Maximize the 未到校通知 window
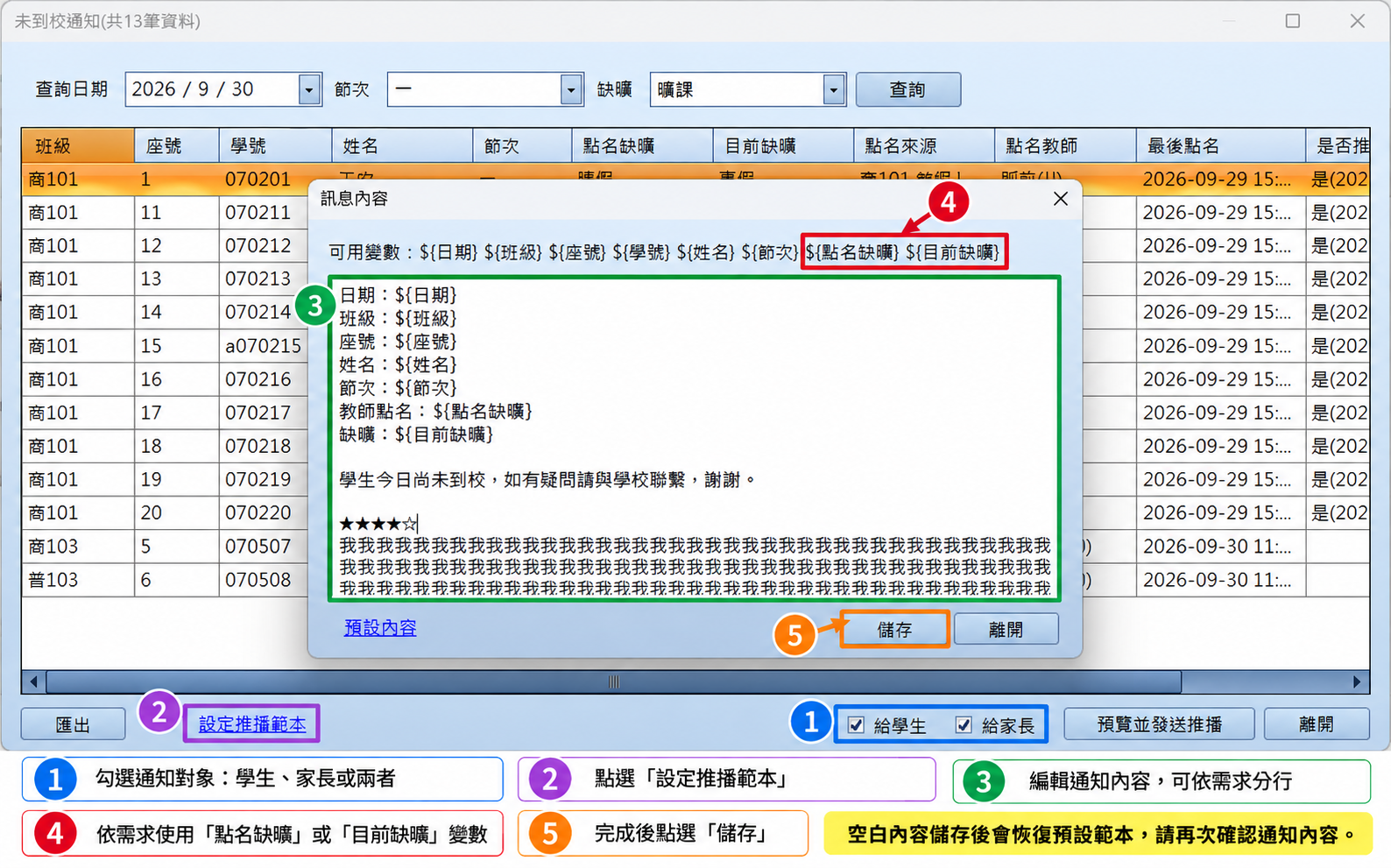This screenshot has height=868, width=1391. coord(1293,21)
